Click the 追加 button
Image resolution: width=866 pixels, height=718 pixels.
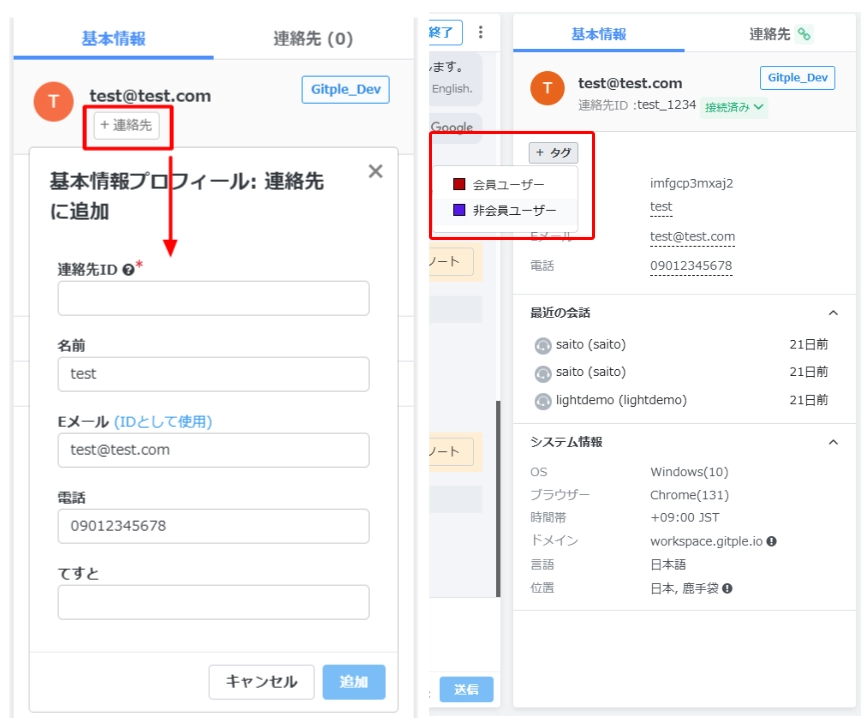point(353,682)
